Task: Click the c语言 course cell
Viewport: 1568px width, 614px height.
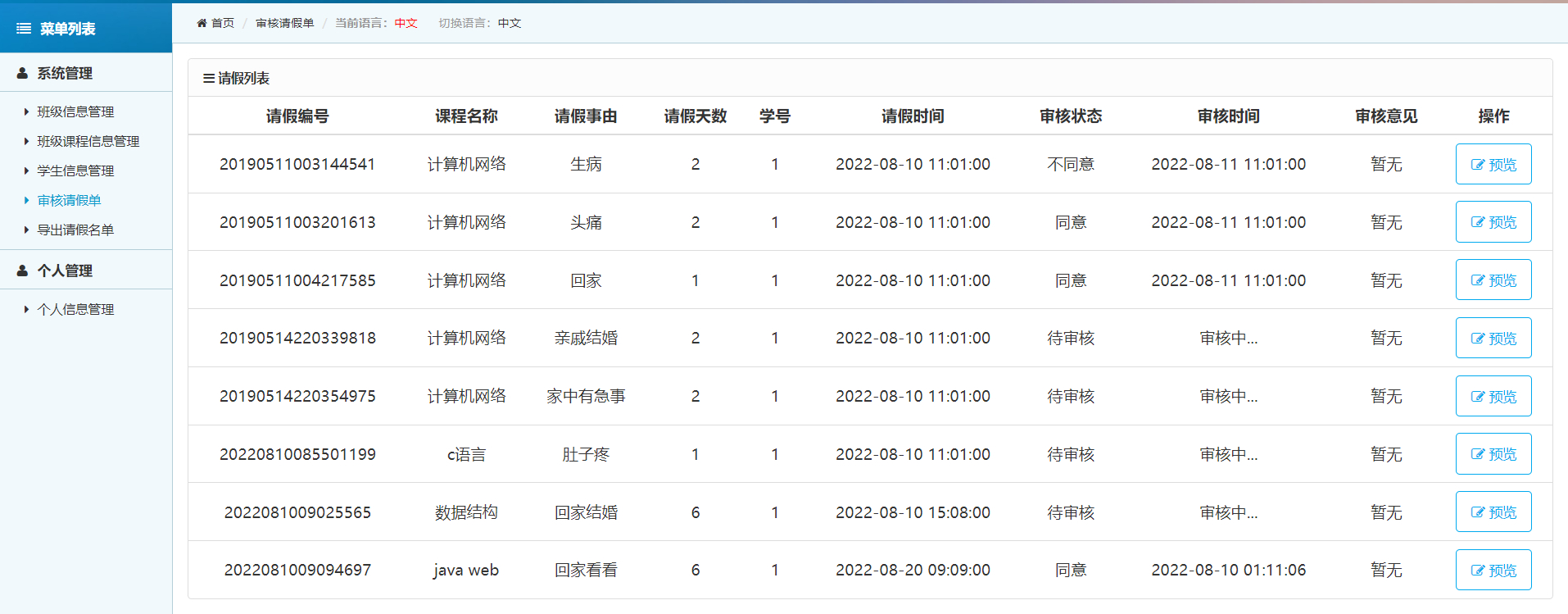Action: (x=466, y=454)
